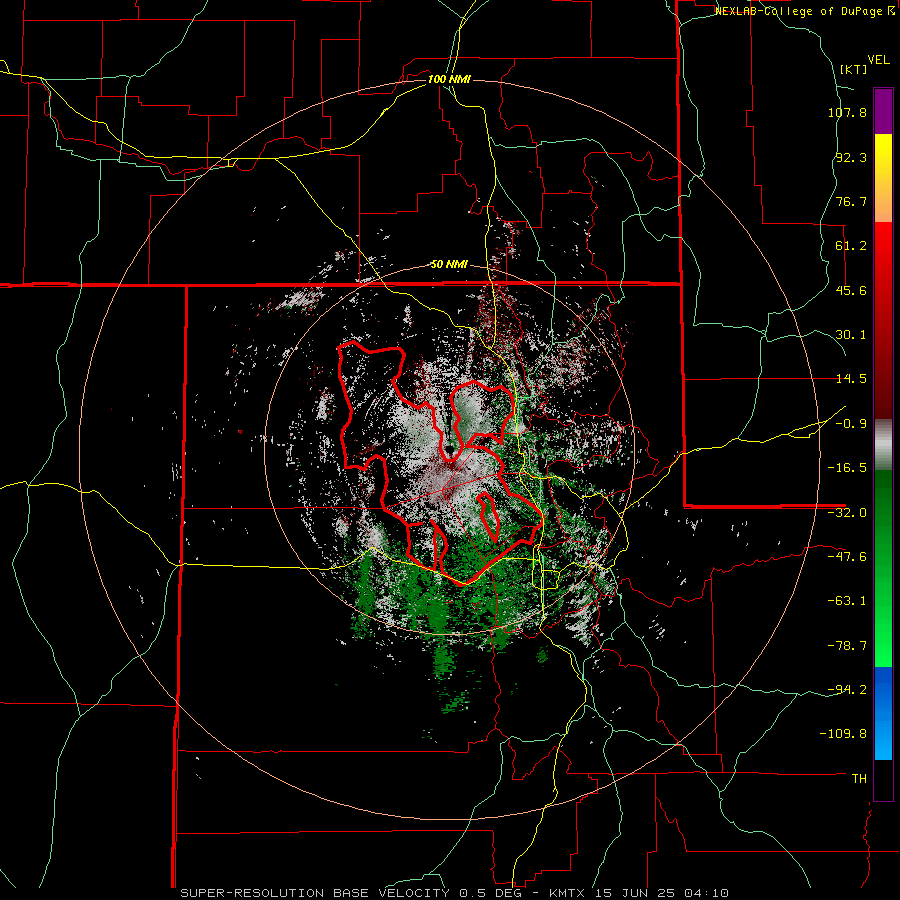Pick the red segment of the velocity scale

(x=883, y=320)
